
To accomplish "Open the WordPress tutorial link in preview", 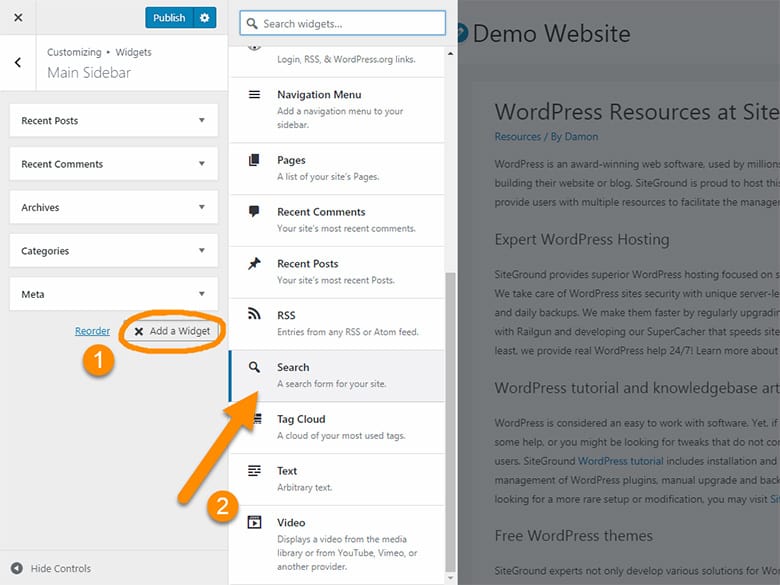I will point(620,461).
